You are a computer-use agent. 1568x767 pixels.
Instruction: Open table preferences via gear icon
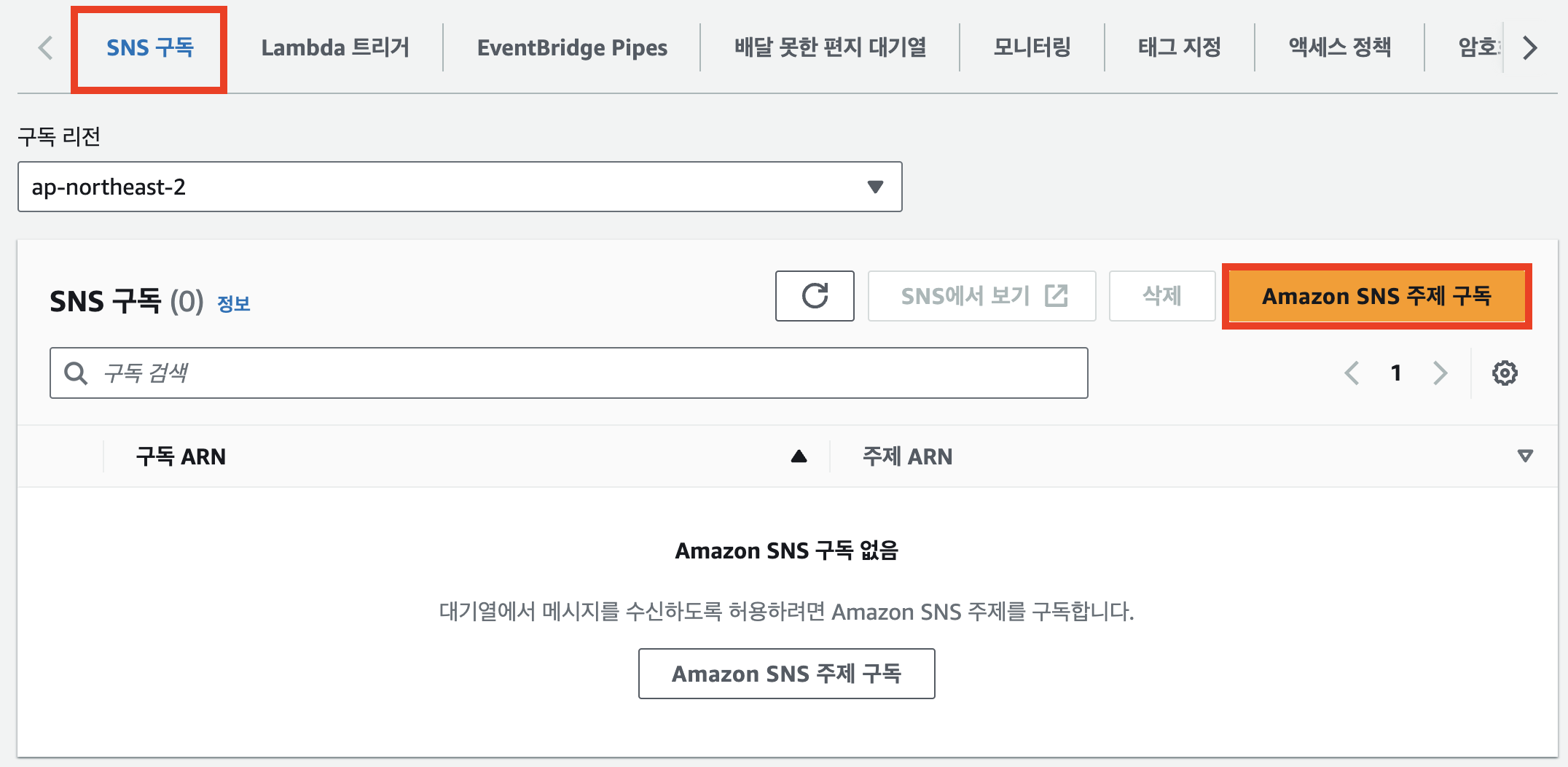tap(1504, 373)
